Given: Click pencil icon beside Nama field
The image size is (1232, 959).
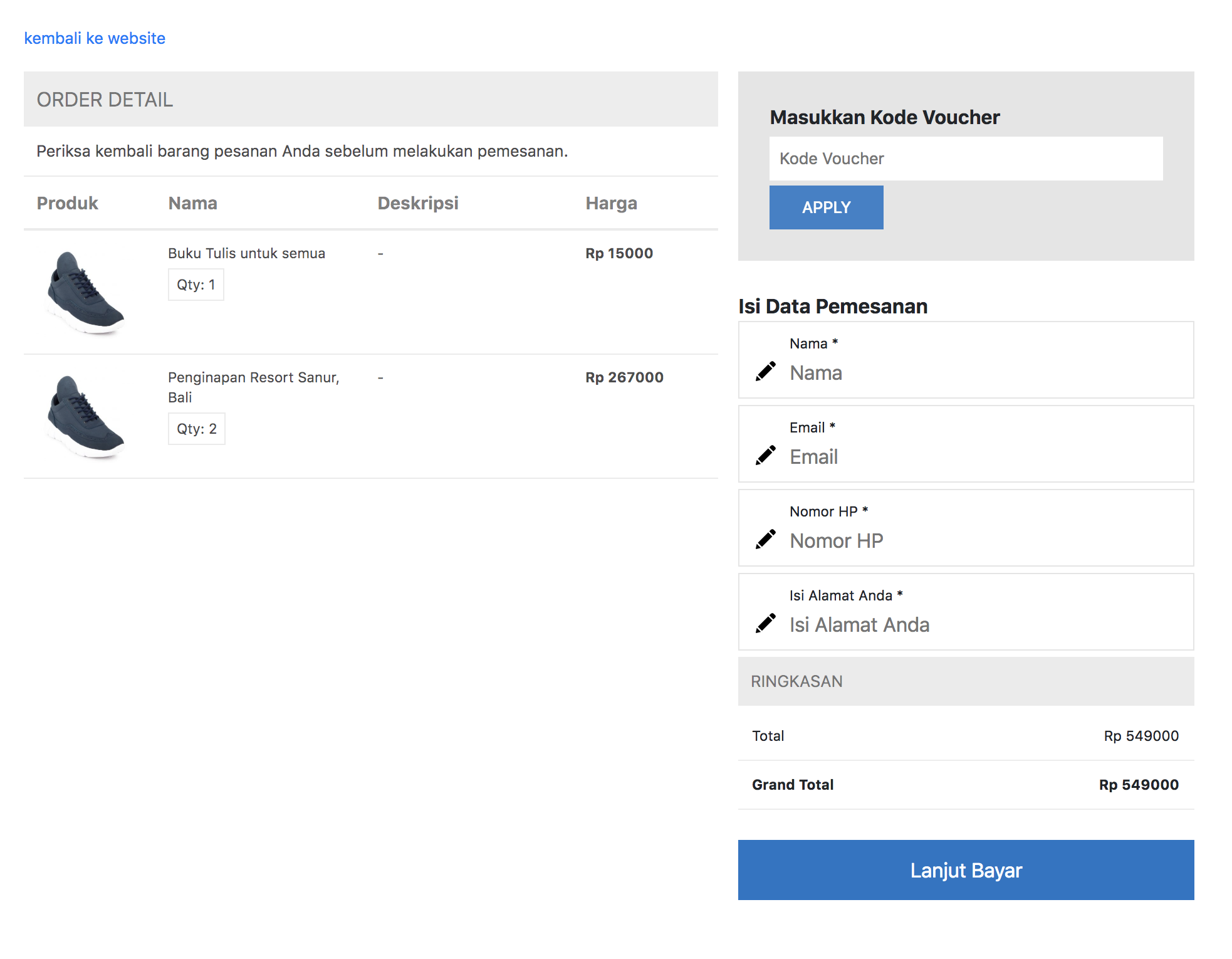Looking at the screenshot, I should click(x=765, y=371).
